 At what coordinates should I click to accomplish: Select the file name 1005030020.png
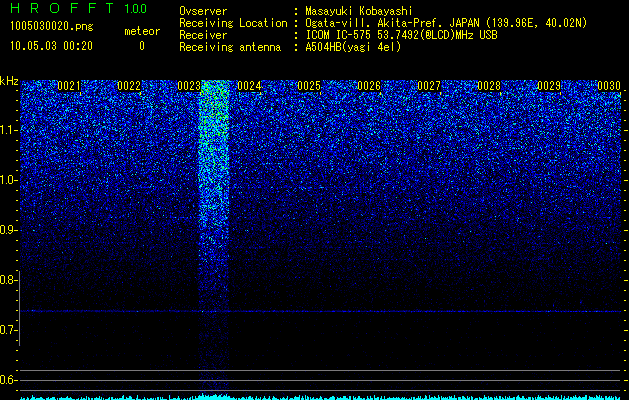pos(52,27)
